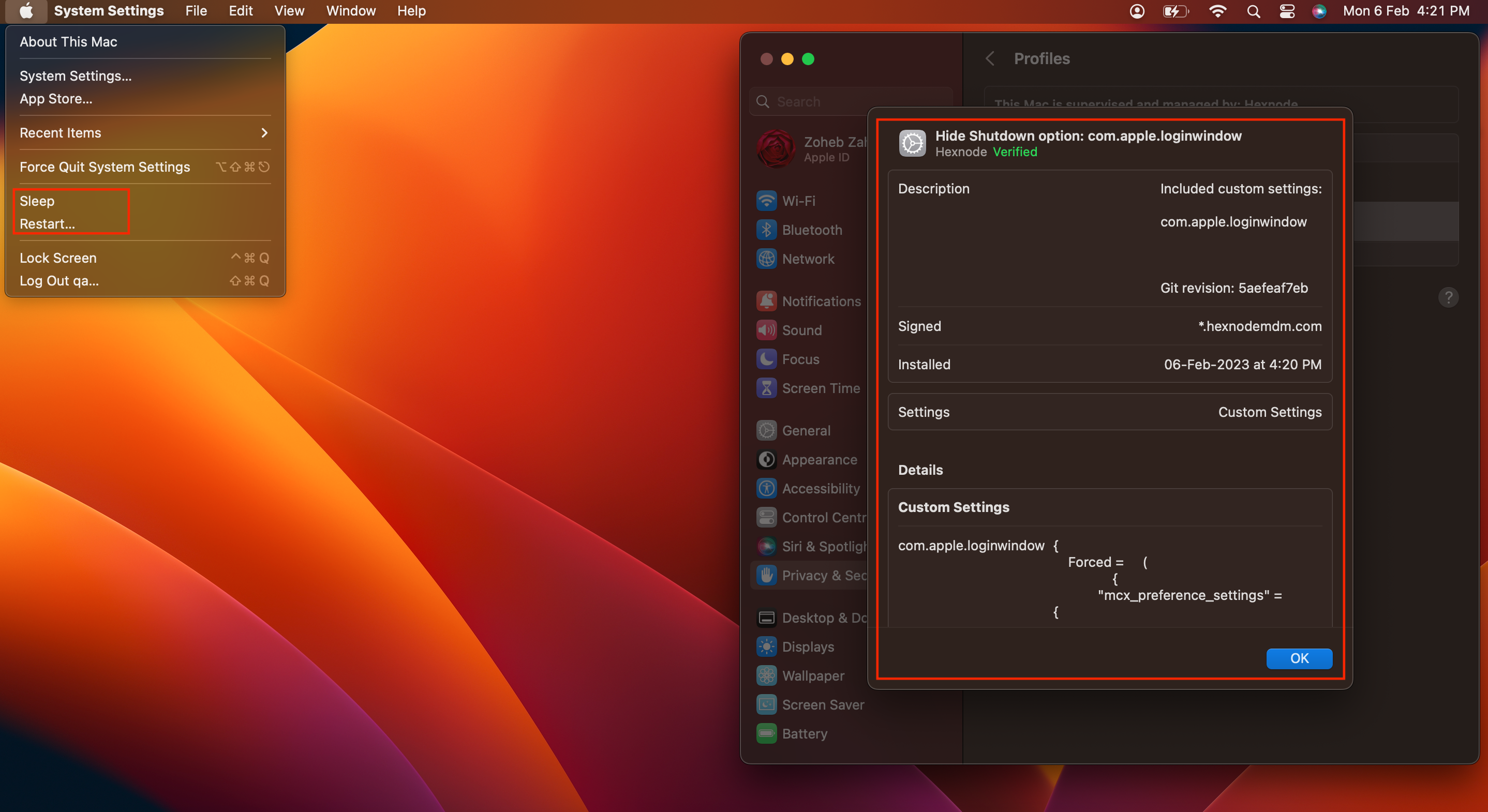Click the gear icon of Hide Shutdown profile
This screenshot has width=1488, height=812.
(912, 143)
